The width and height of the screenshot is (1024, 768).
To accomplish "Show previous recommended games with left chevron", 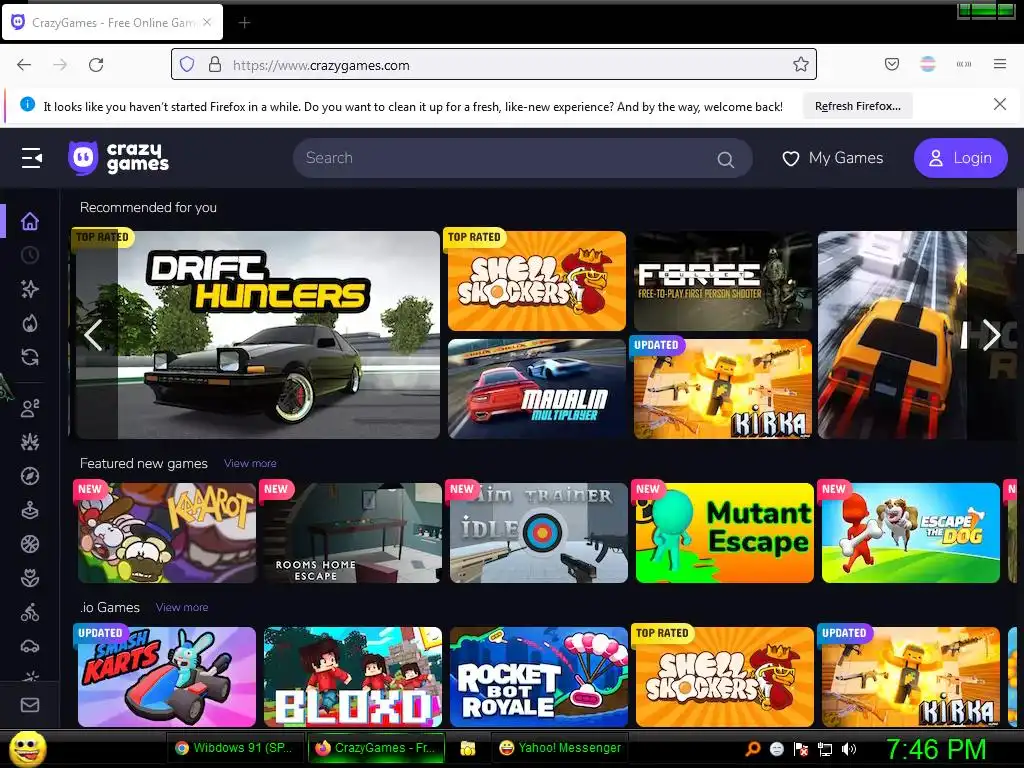I will pos(93,335).
